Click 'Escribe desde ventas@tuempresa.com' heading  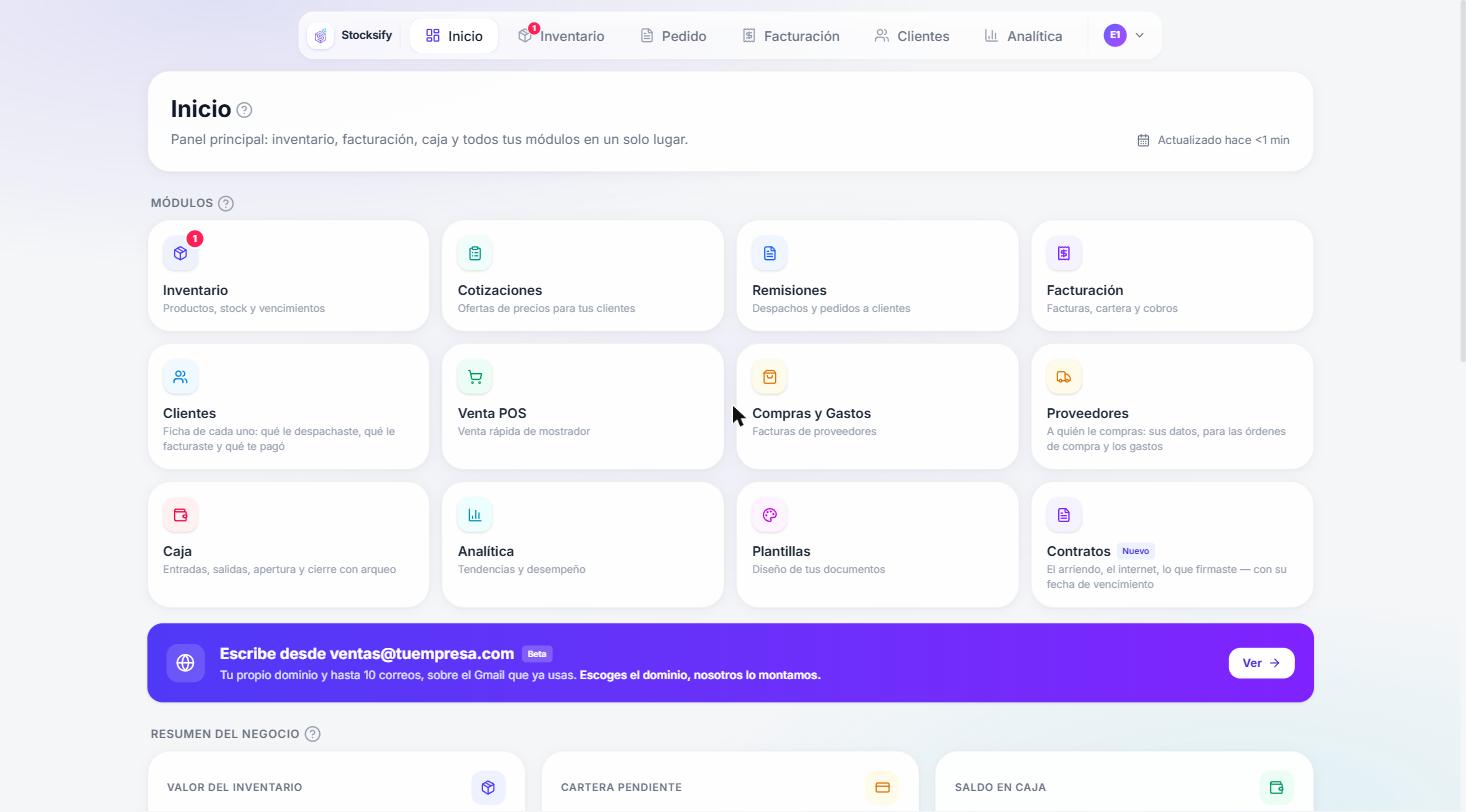367,654
